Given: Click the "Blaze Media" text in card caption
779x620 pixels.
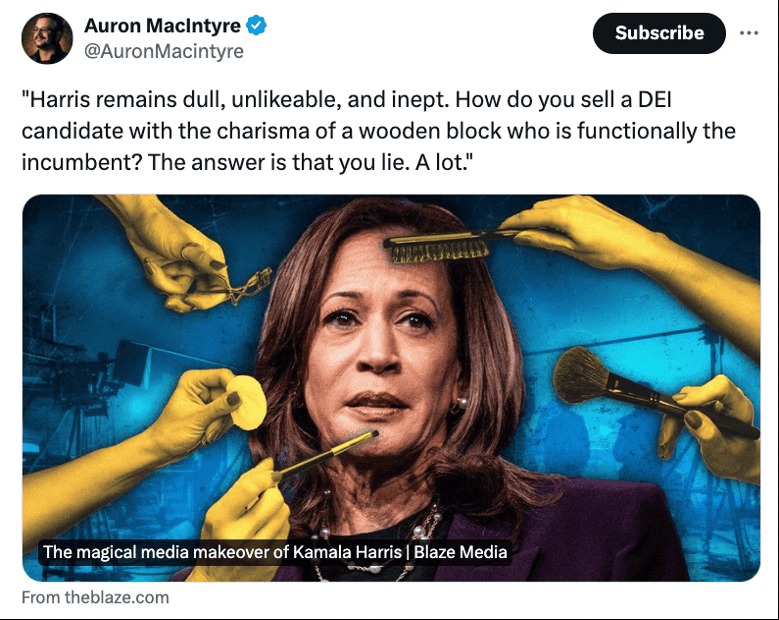Looking at the screenshot, I should (460, 552).
